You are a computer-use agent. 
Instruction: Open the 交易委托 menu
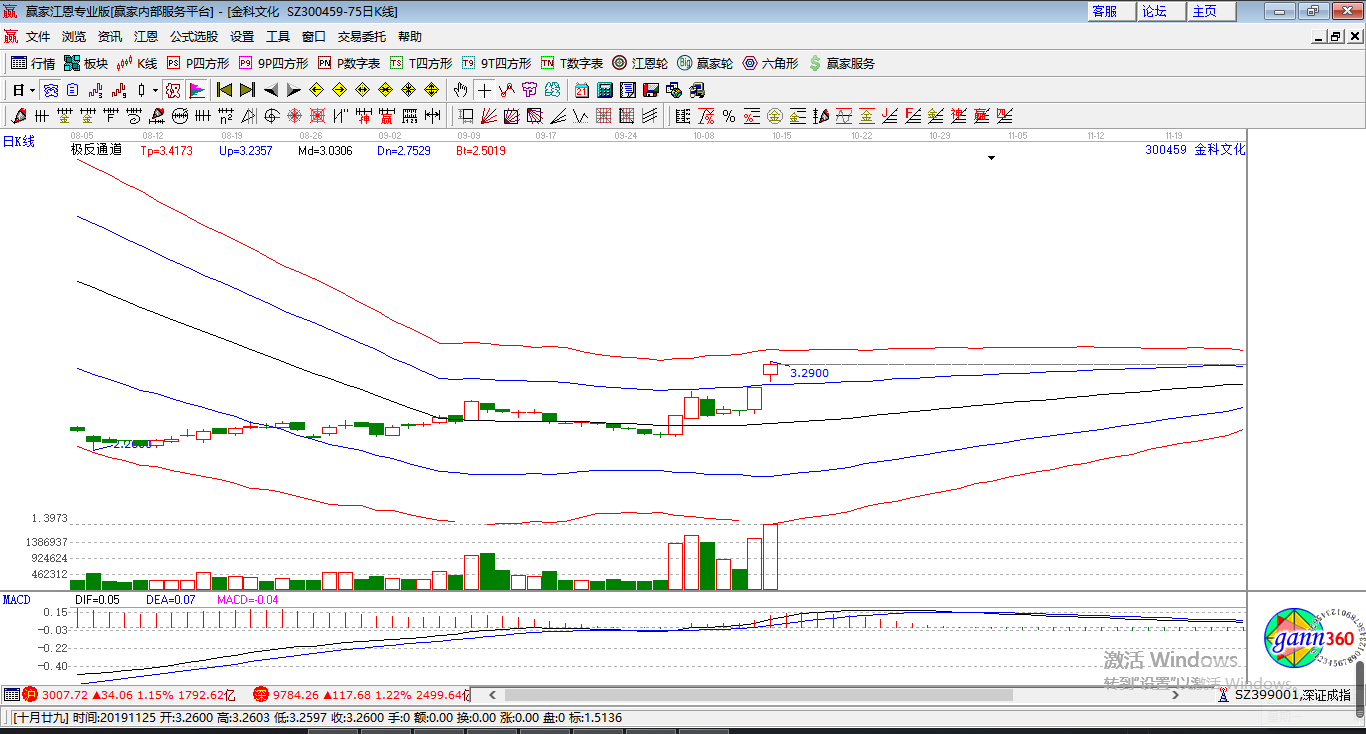[x=362, y=37]
